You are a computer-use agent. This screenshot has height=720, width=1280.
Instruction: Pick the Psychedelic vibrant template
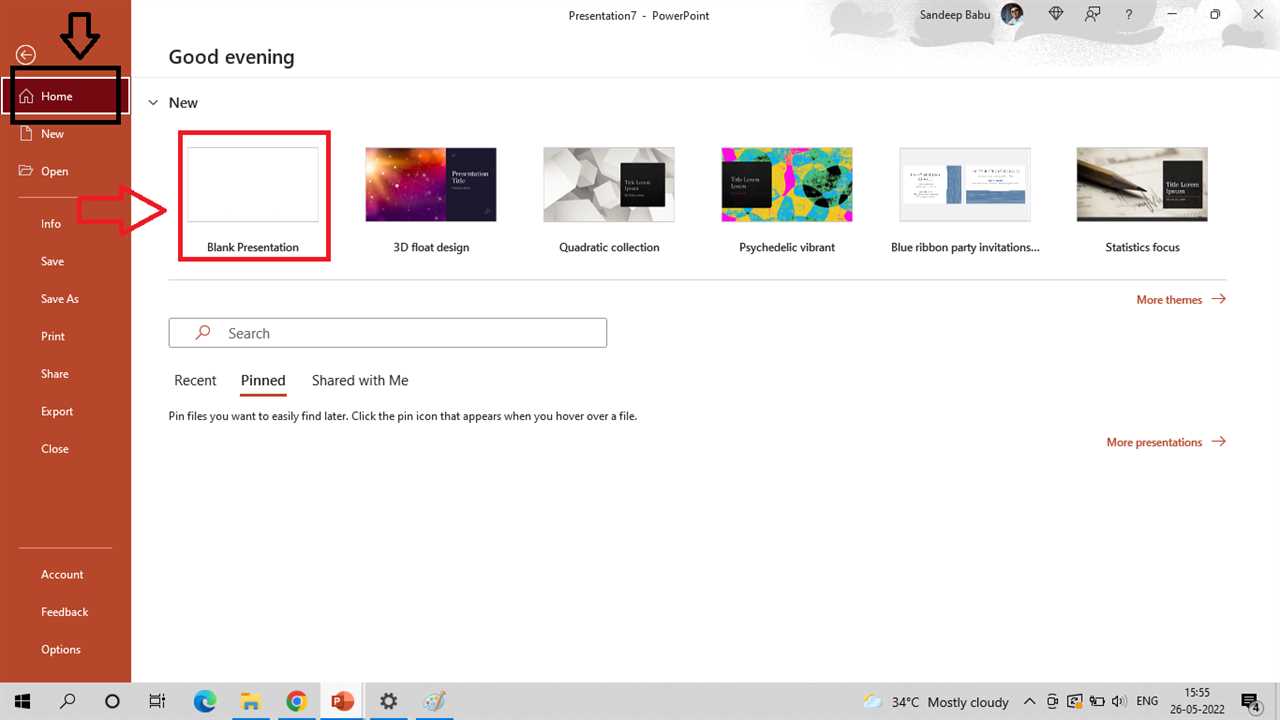coord(787,185)
